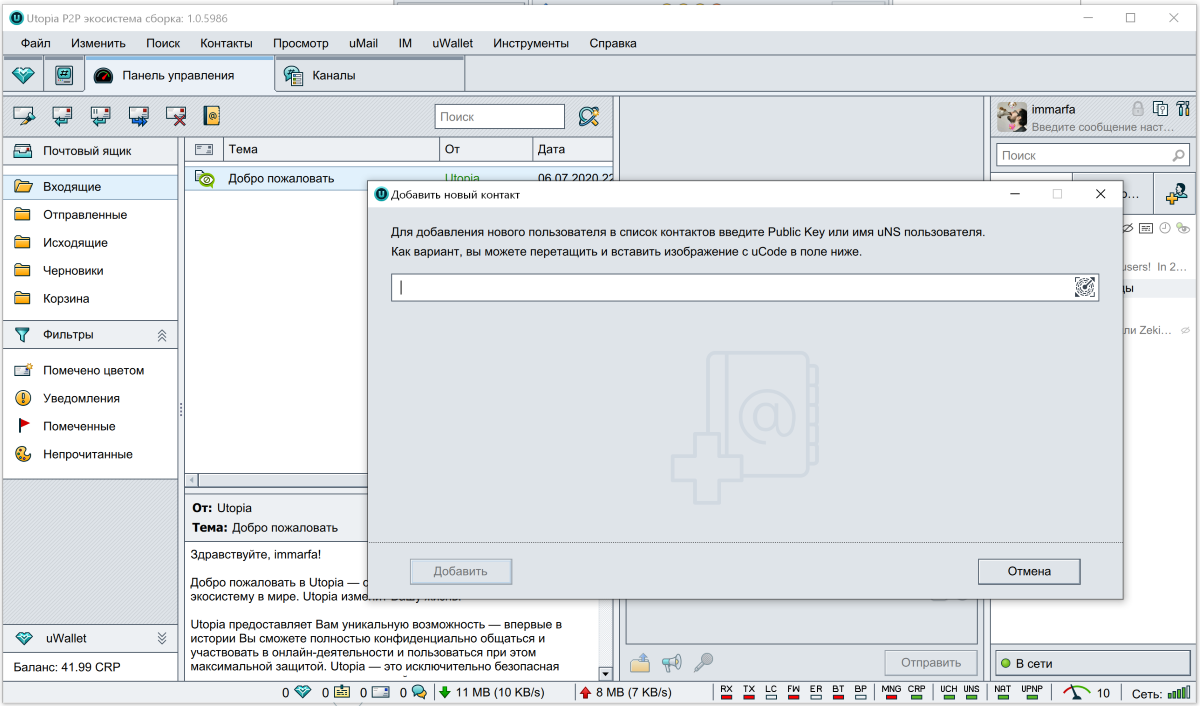Click the add contact plus icon on right
The image size is (1200, 706).
click(x=1176, y=192)
